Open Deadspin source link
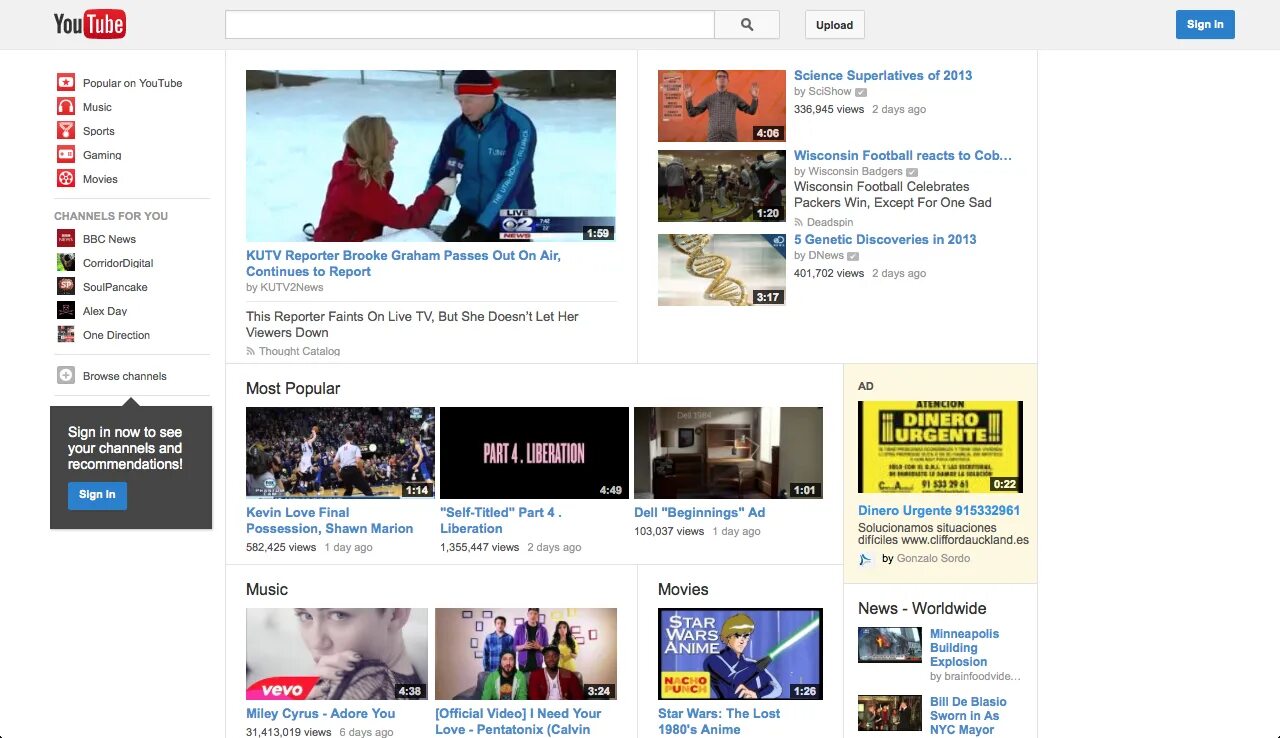The width and height of the screenshot is (1280, 738). [x=830, y=222]
